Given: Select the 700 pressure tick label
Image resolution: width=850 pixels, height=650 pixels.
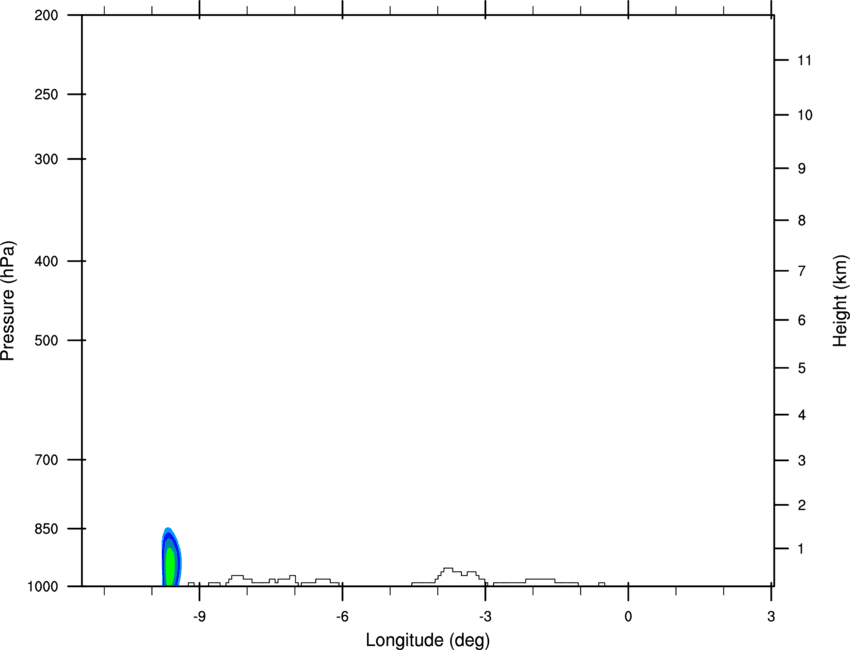Looking at the screenshot, I should point(46,460).
